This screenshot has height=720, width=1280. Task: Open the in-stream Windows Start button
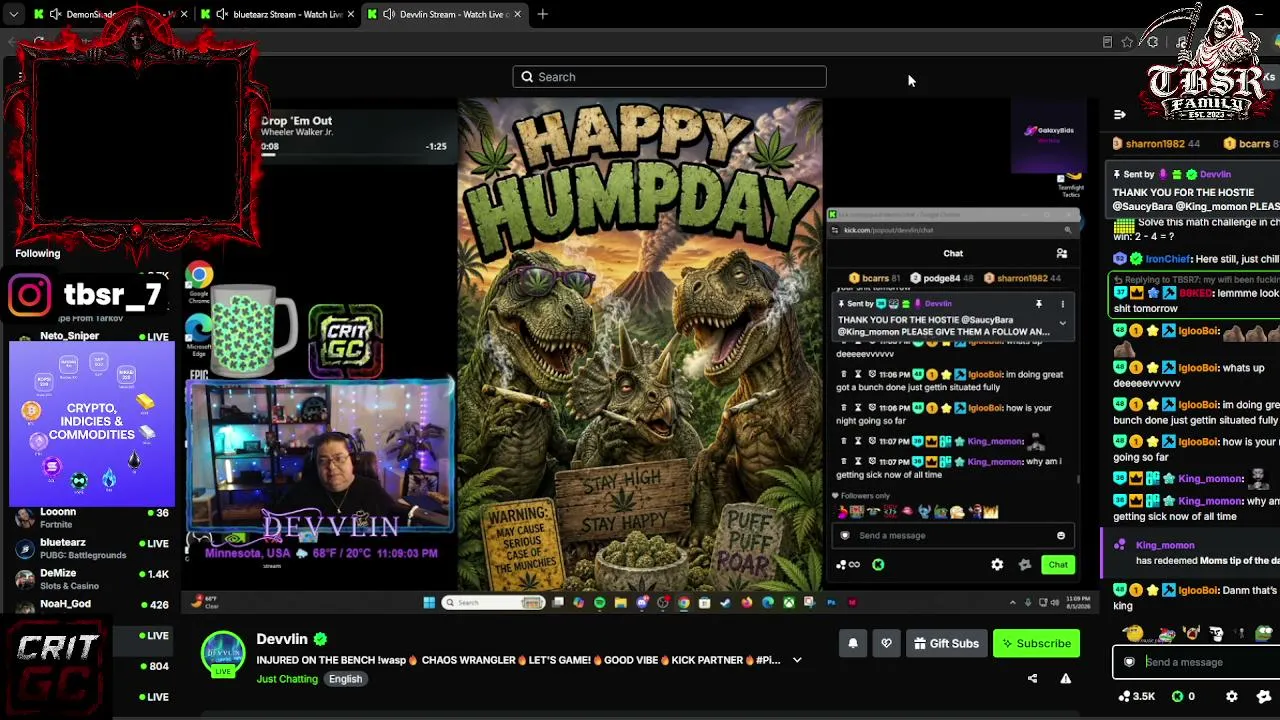point(429,603)
